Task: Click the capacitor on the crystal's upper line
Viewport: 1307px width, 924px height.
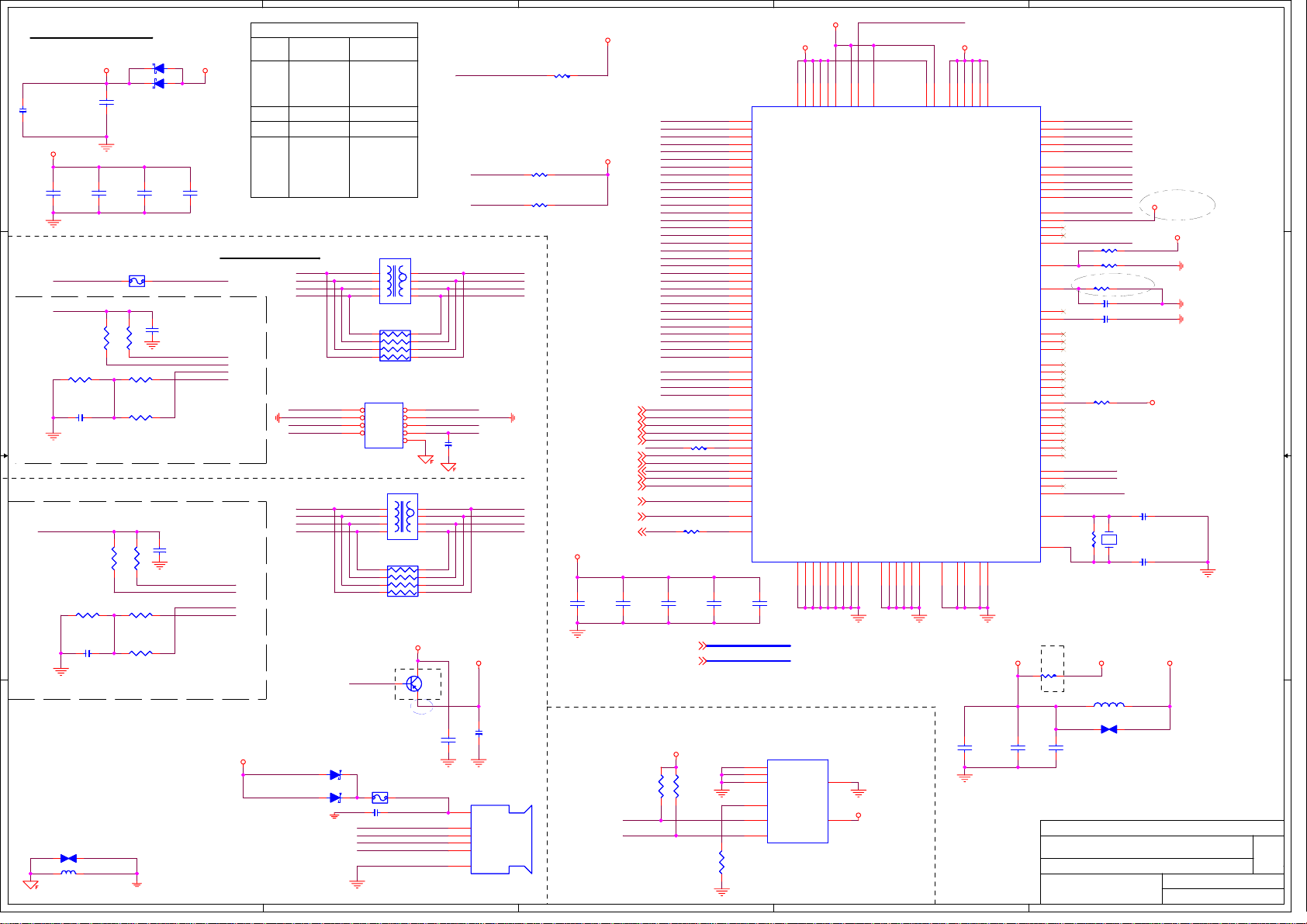Action: tap(1143, 516)
